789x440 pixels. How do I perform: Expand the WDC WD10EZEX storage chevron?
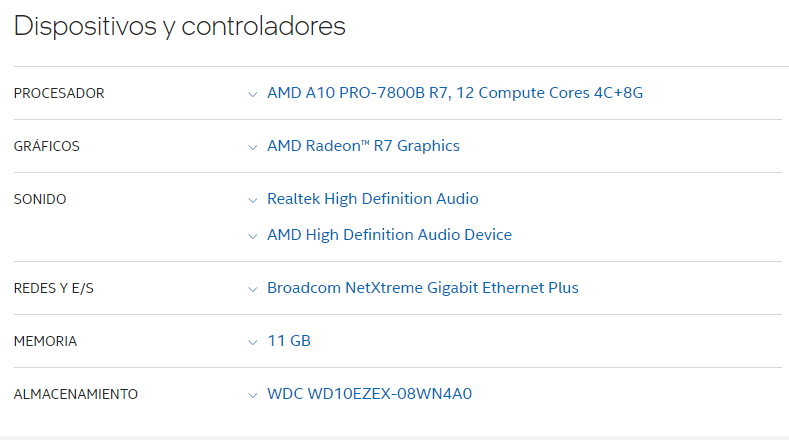pyautogui.click(x=253, y=395)
